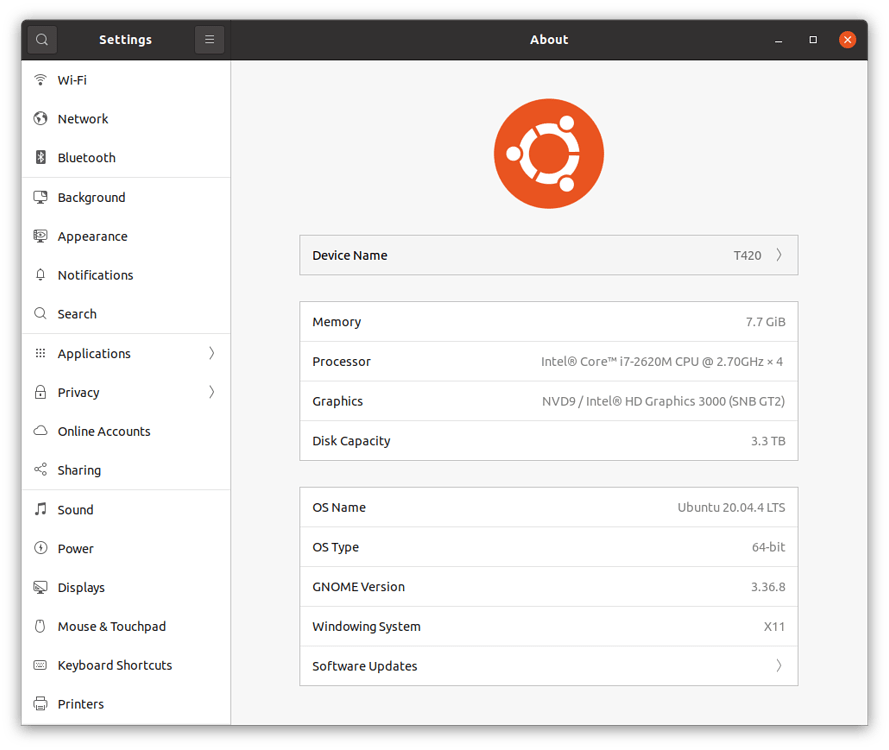Image resolution: width=889 pixels, height=750 pixels.
Task: Click the Keyboard Shortcuts icon
Action: pos(41,665)
